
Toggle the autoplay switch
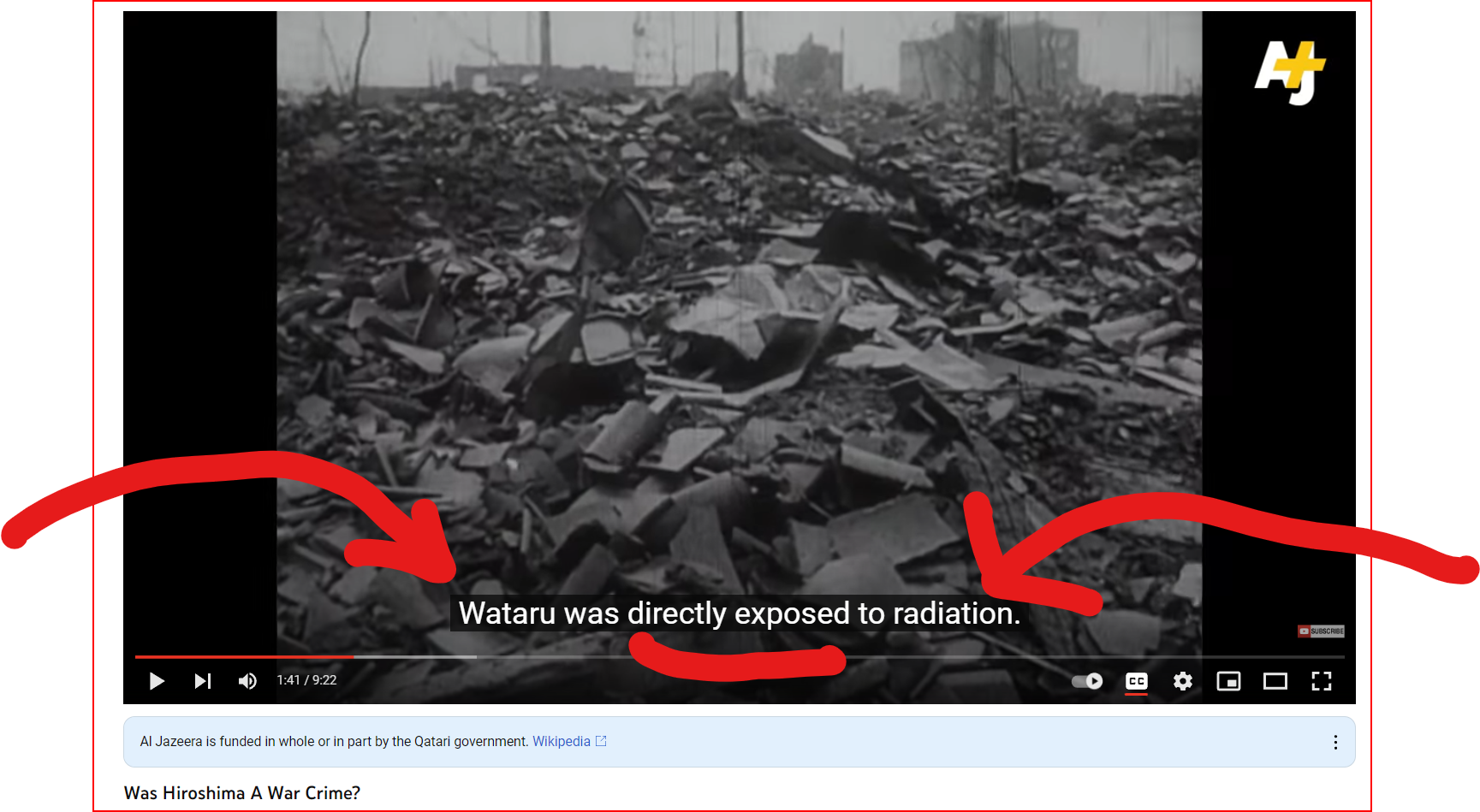coord(1087,681)
